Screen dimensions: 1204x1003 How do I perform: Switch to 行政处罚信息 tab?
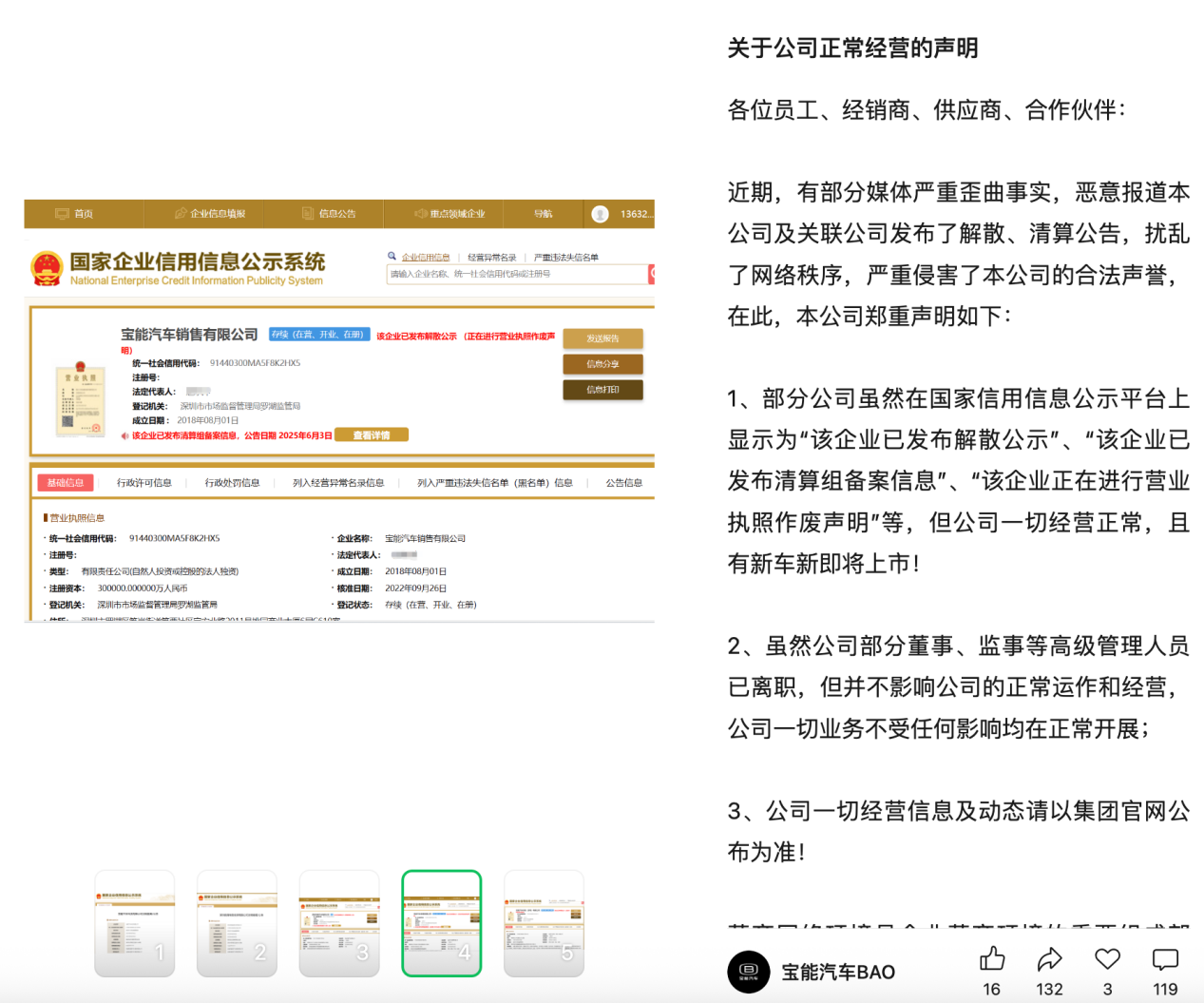(x=233, y=483)
